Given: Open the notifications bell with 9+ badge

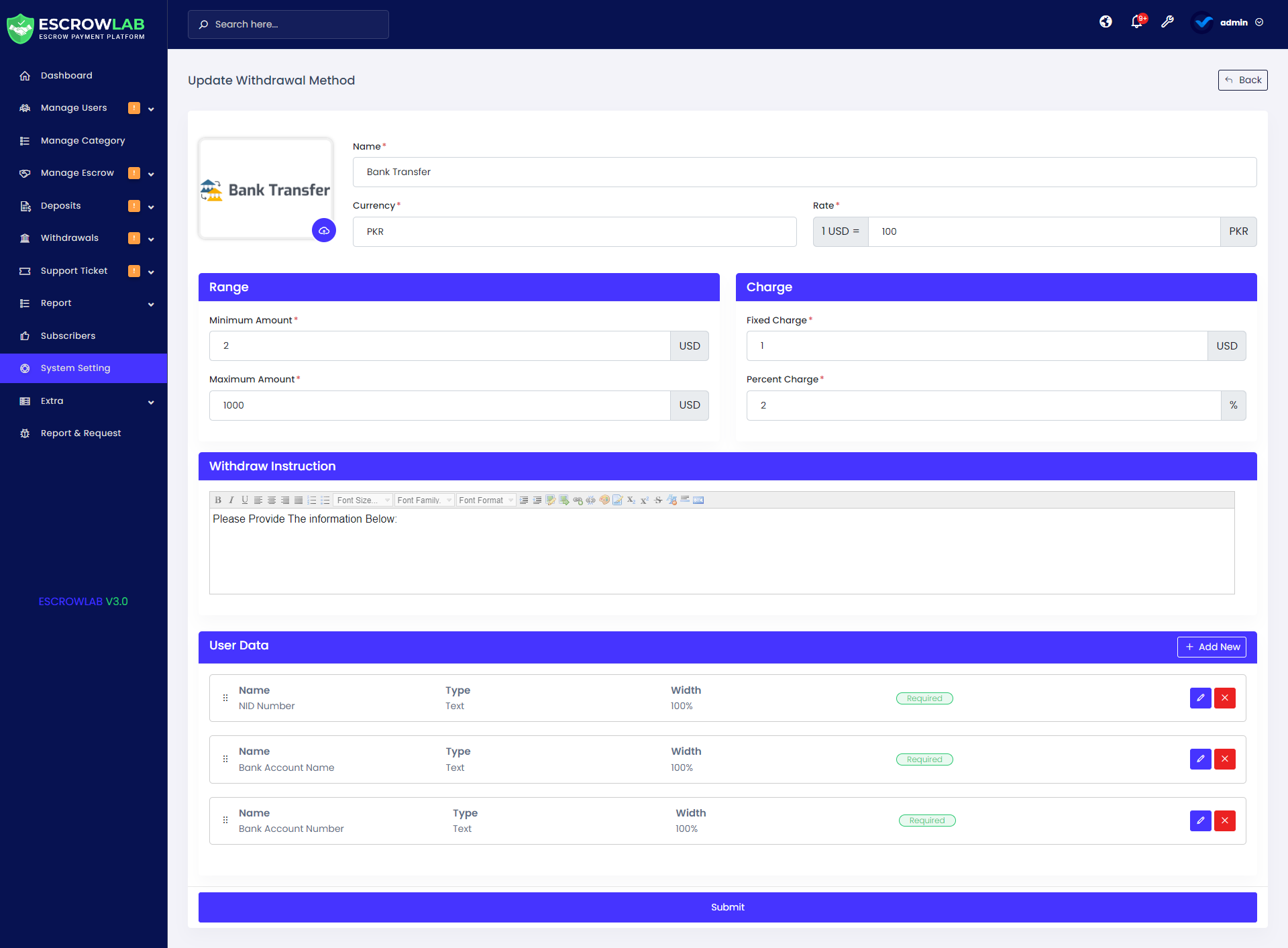Looking at the screenshot, I should (x=1136, y=22).
